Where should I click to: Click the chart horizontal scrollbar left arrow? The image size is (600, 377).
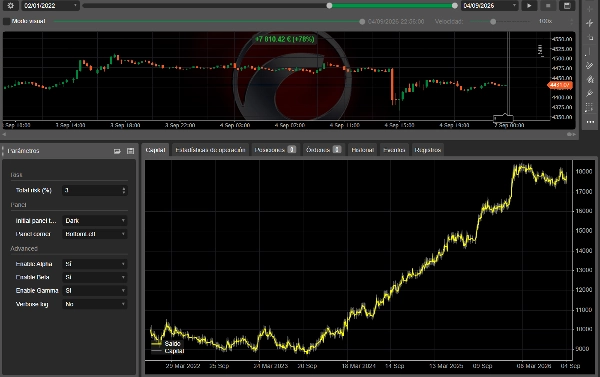click(x=4, y=134)
